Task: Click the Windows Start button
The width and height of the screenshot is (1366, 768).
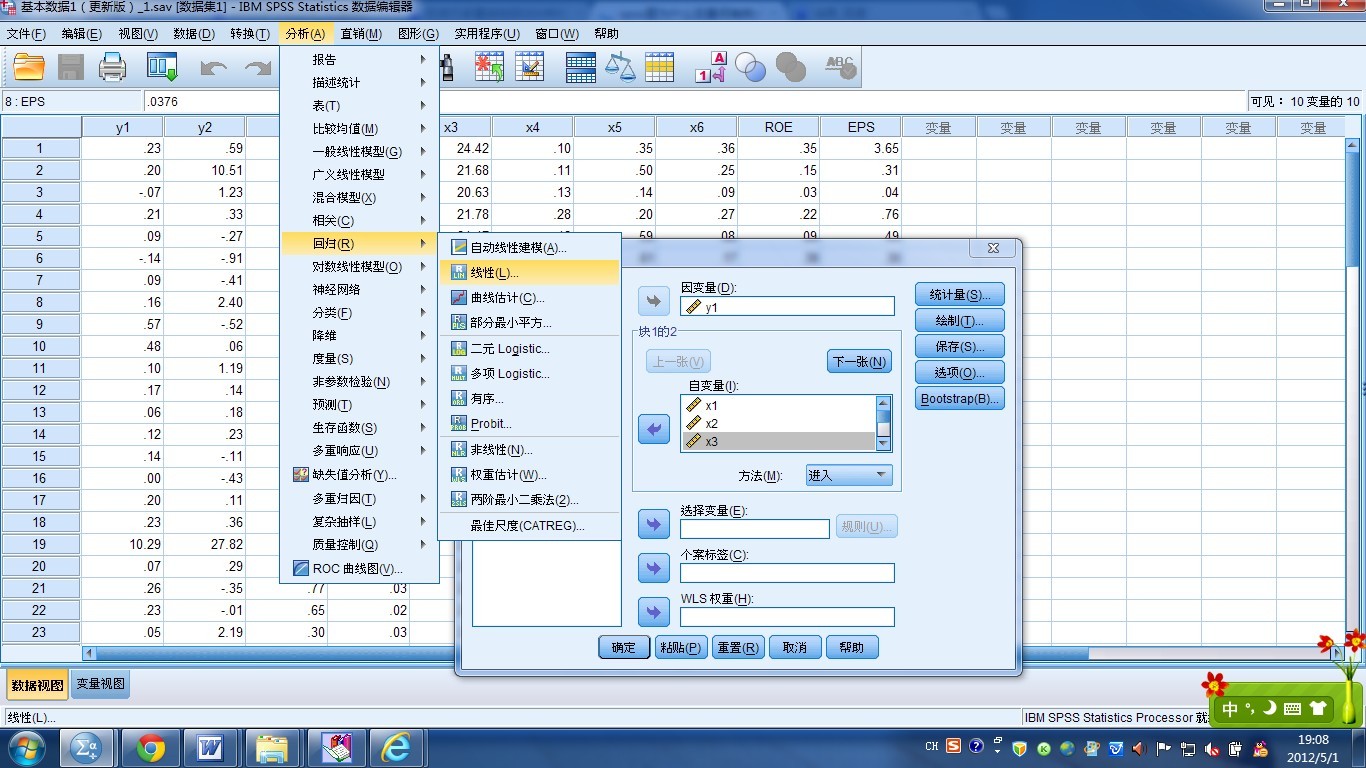Action: [26, 747]
